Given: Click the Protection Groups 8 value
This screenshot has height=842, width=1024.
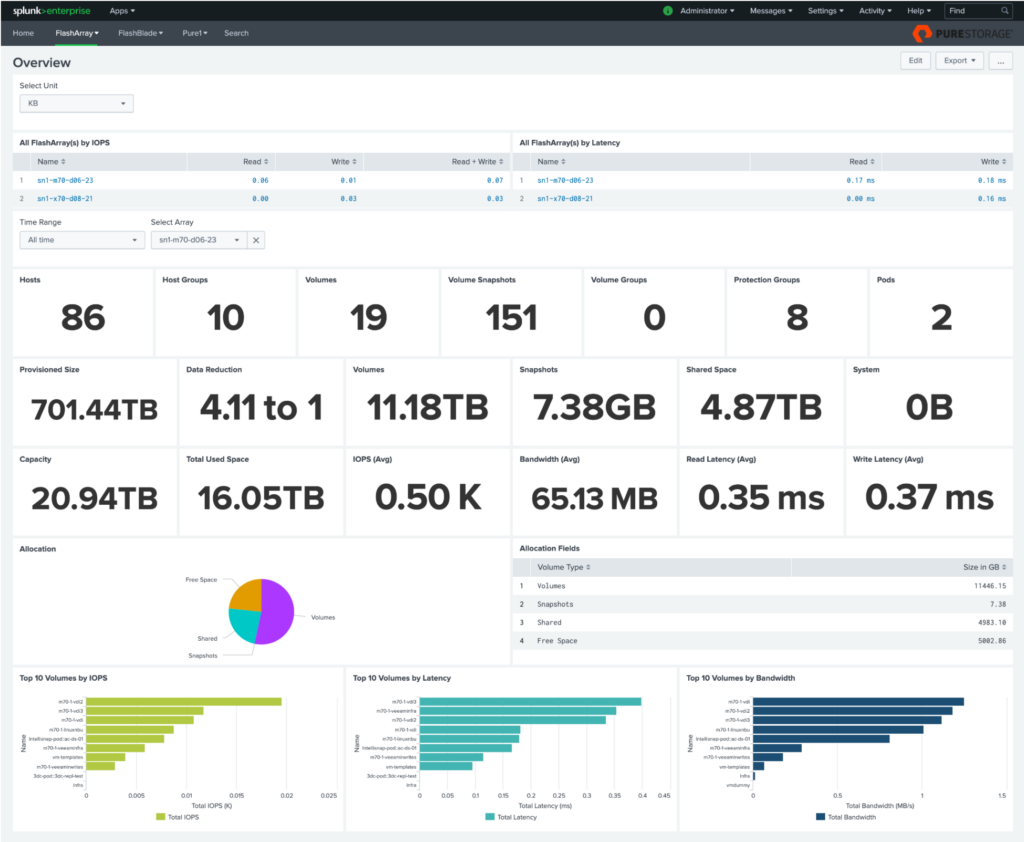Looking at the screenshot, I should [797, 318].
